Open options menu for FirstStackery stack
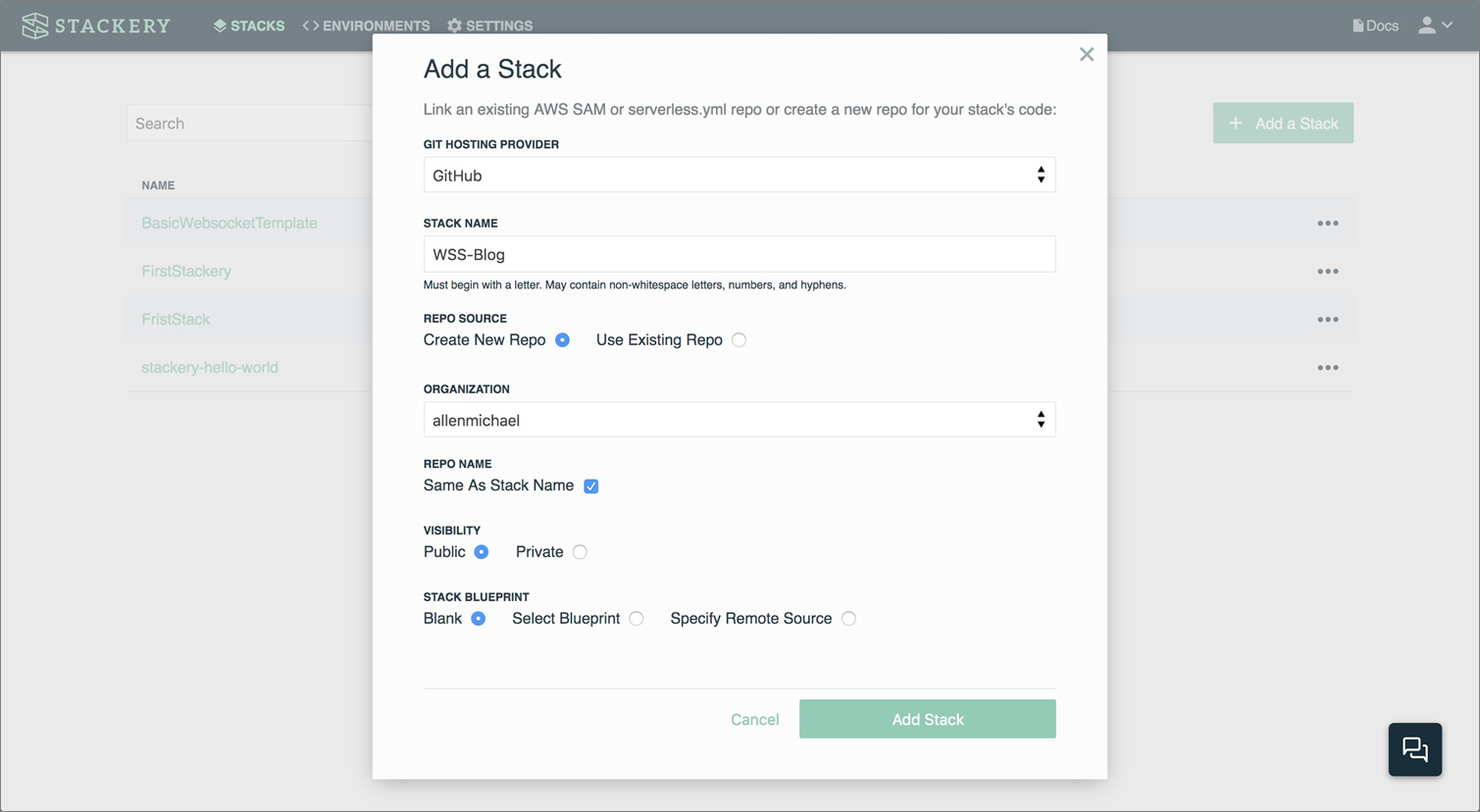The height and width of the screenshot is (812, 1480). [1327, 272]
